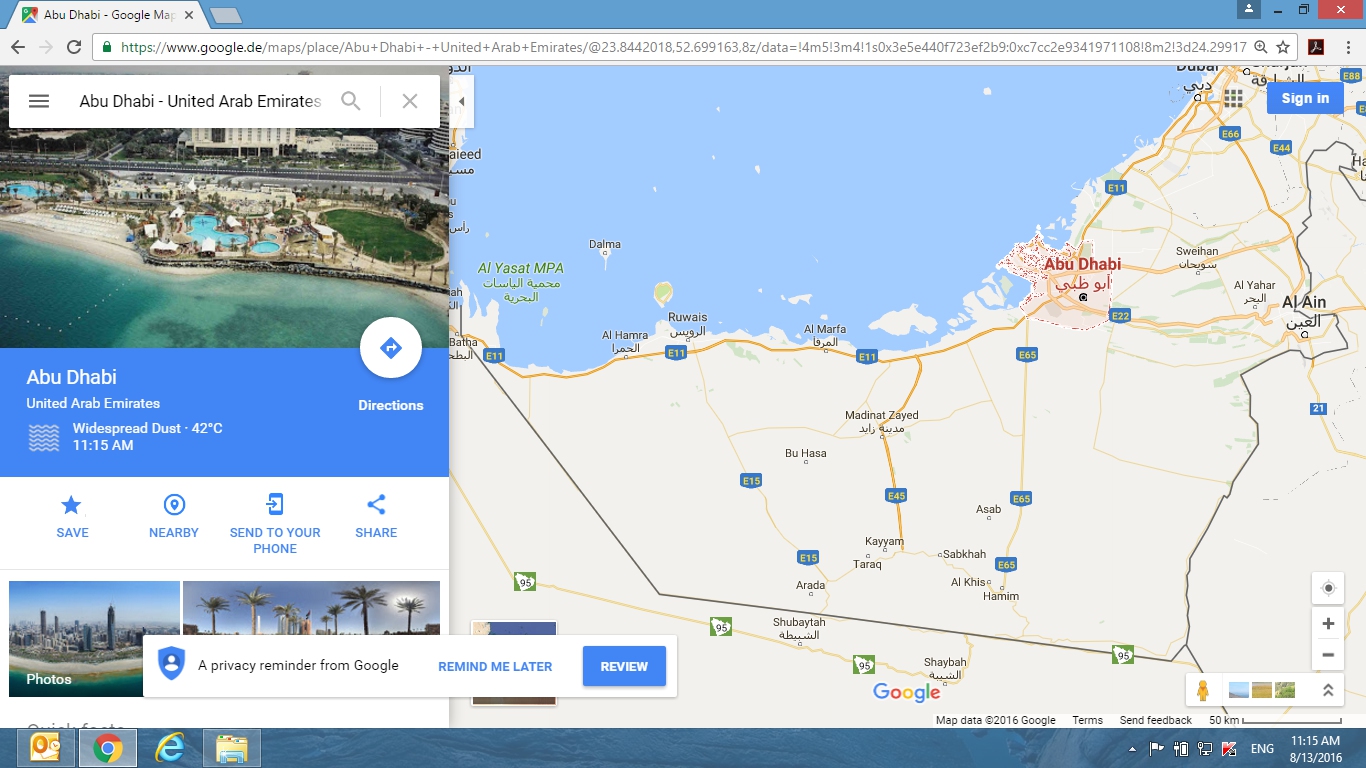Click the Chrome profile icon
Viewport: 1366px width, 768px height.
tap(1247, 9)
